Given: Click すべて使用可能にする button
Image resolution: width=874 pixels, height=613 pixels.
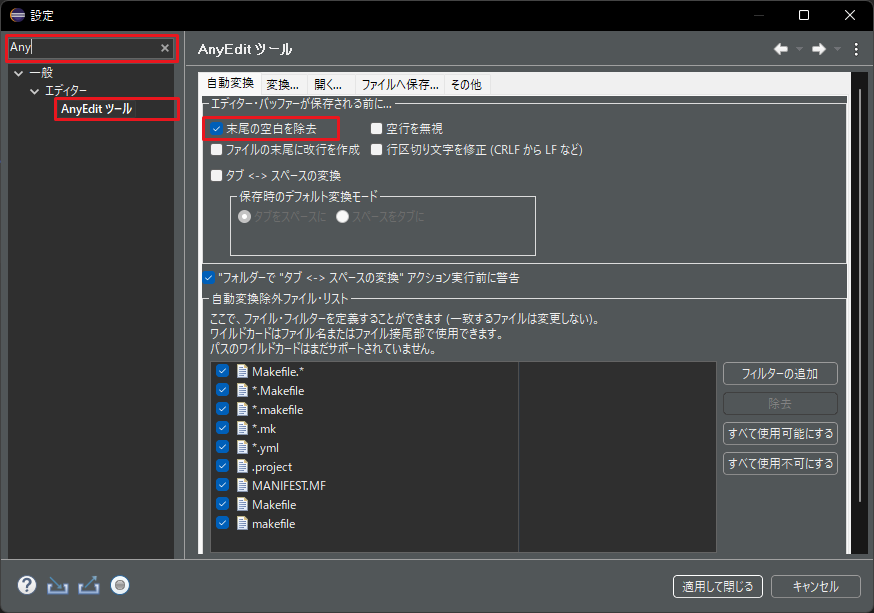Looking at the screenshot, I should click(x=780, y=434).
